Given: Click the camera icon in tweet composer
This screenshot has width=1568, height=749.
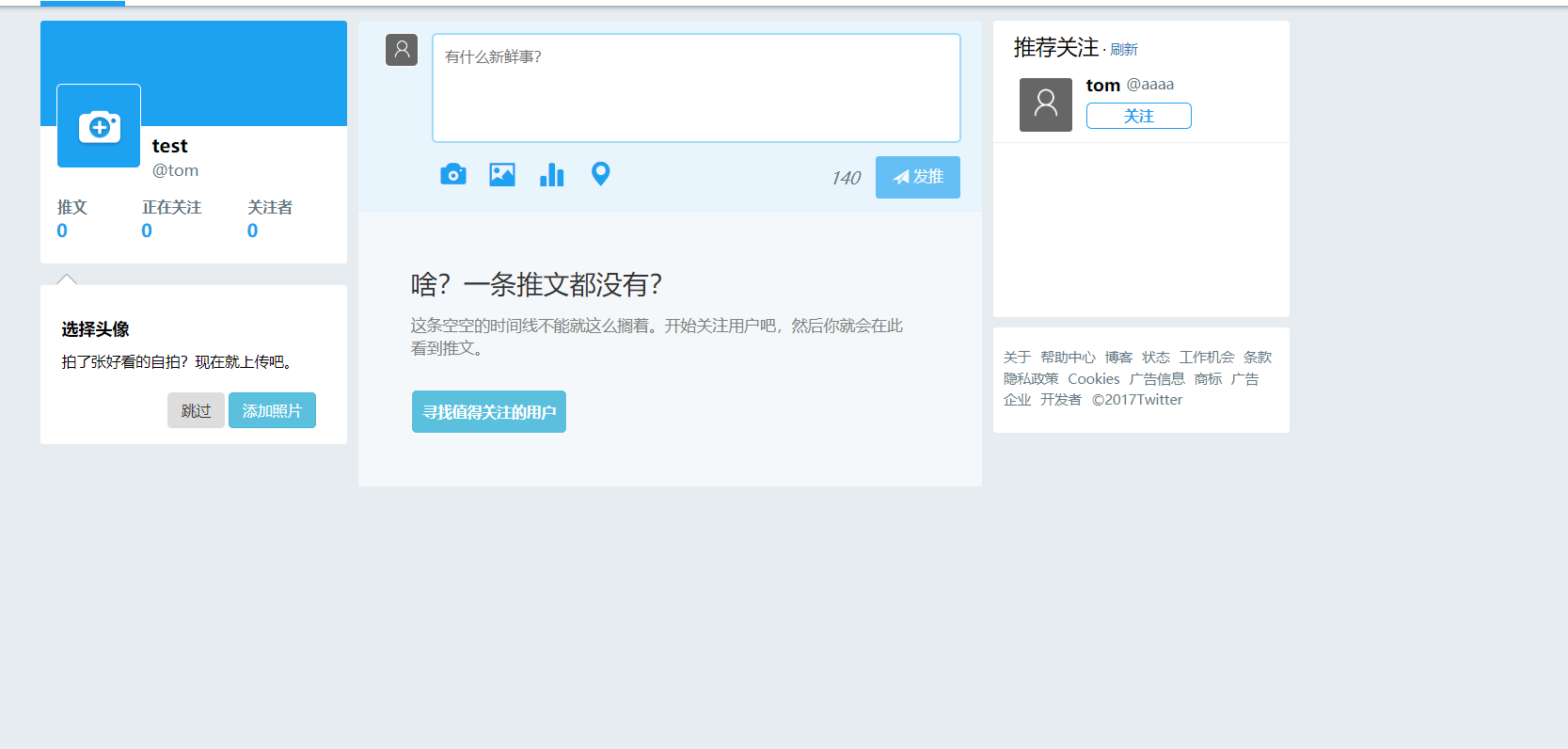Looking at the screenshot, I should (x=453, y=174).
